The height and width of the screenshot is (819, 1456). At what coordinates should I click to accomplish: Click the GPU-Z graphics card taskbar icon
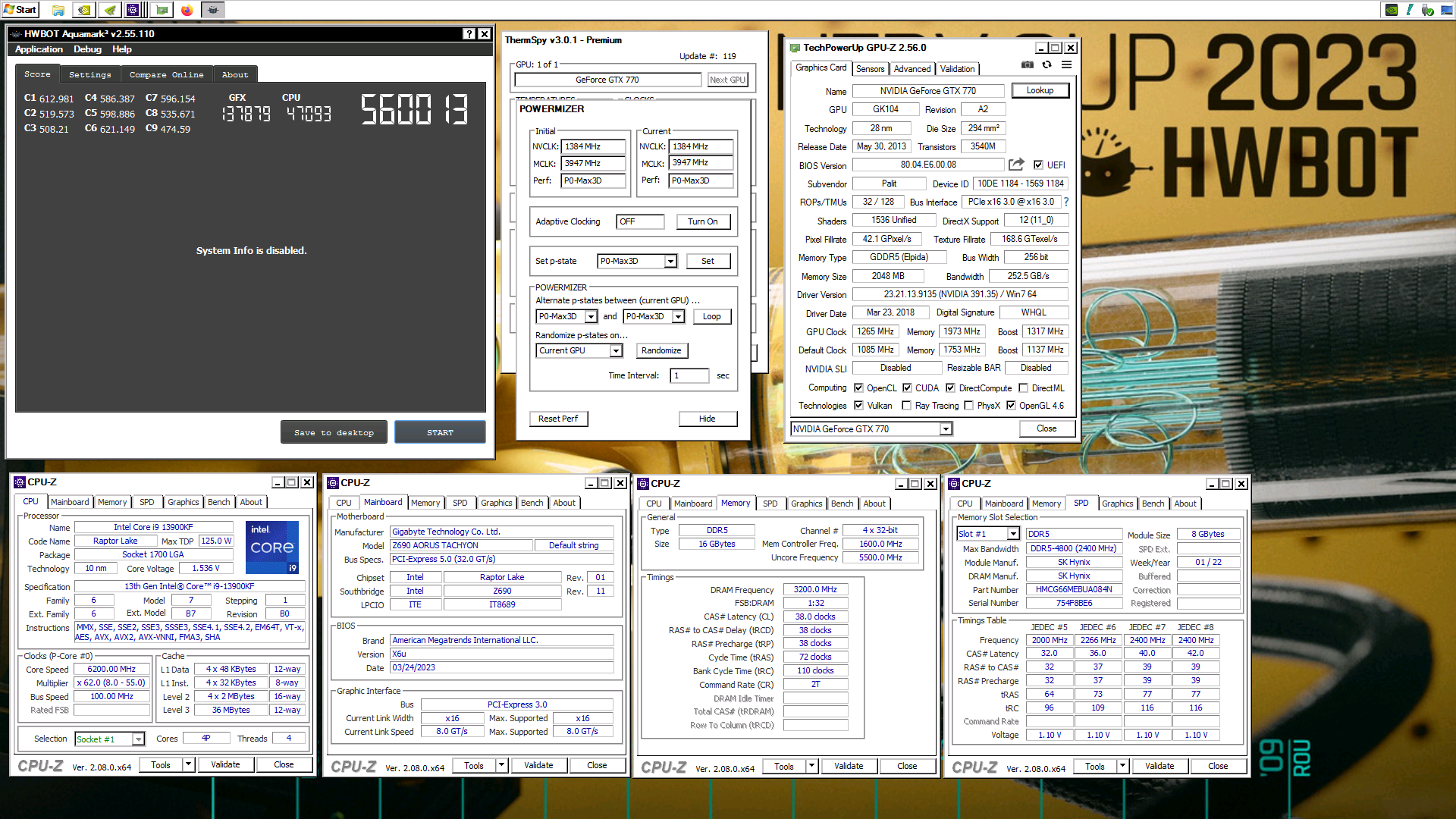pyautogui.click(x=161, y=10)
